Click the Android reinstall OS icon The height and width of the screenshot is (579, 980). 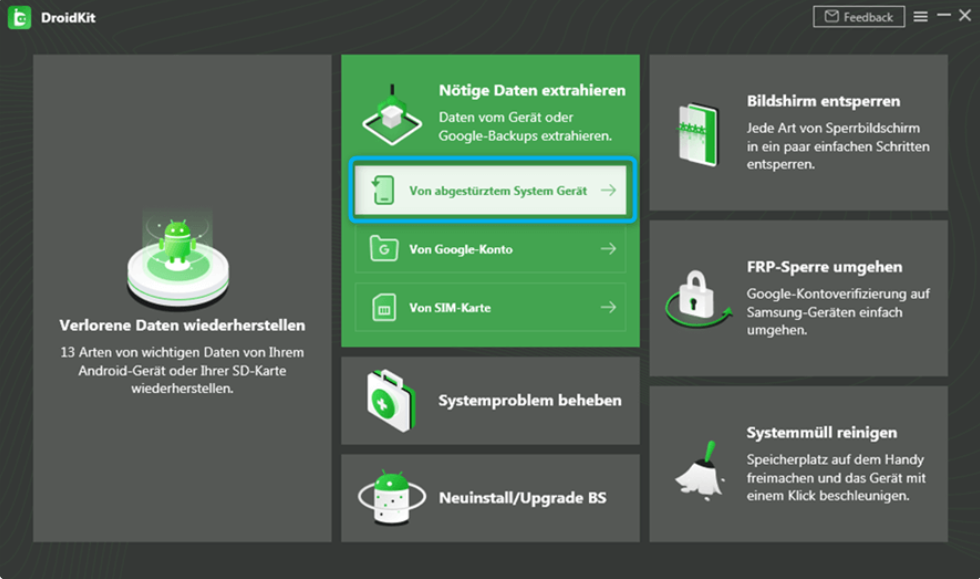pos(392,497)
